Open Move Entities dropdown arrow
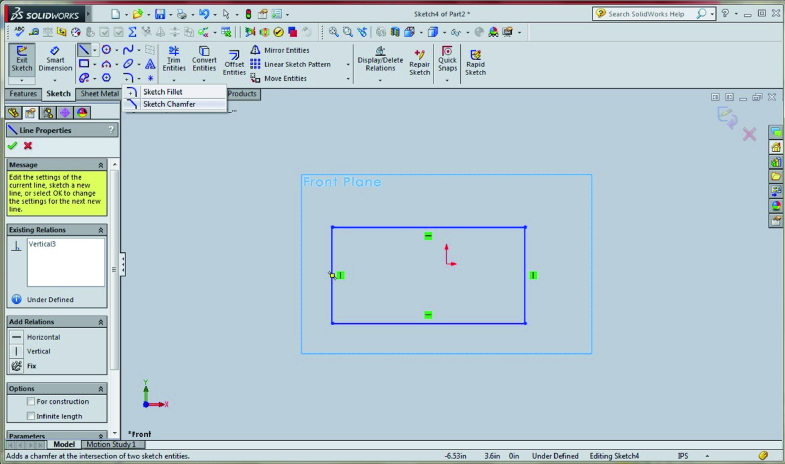785x464 pixels. click(348, 79)
